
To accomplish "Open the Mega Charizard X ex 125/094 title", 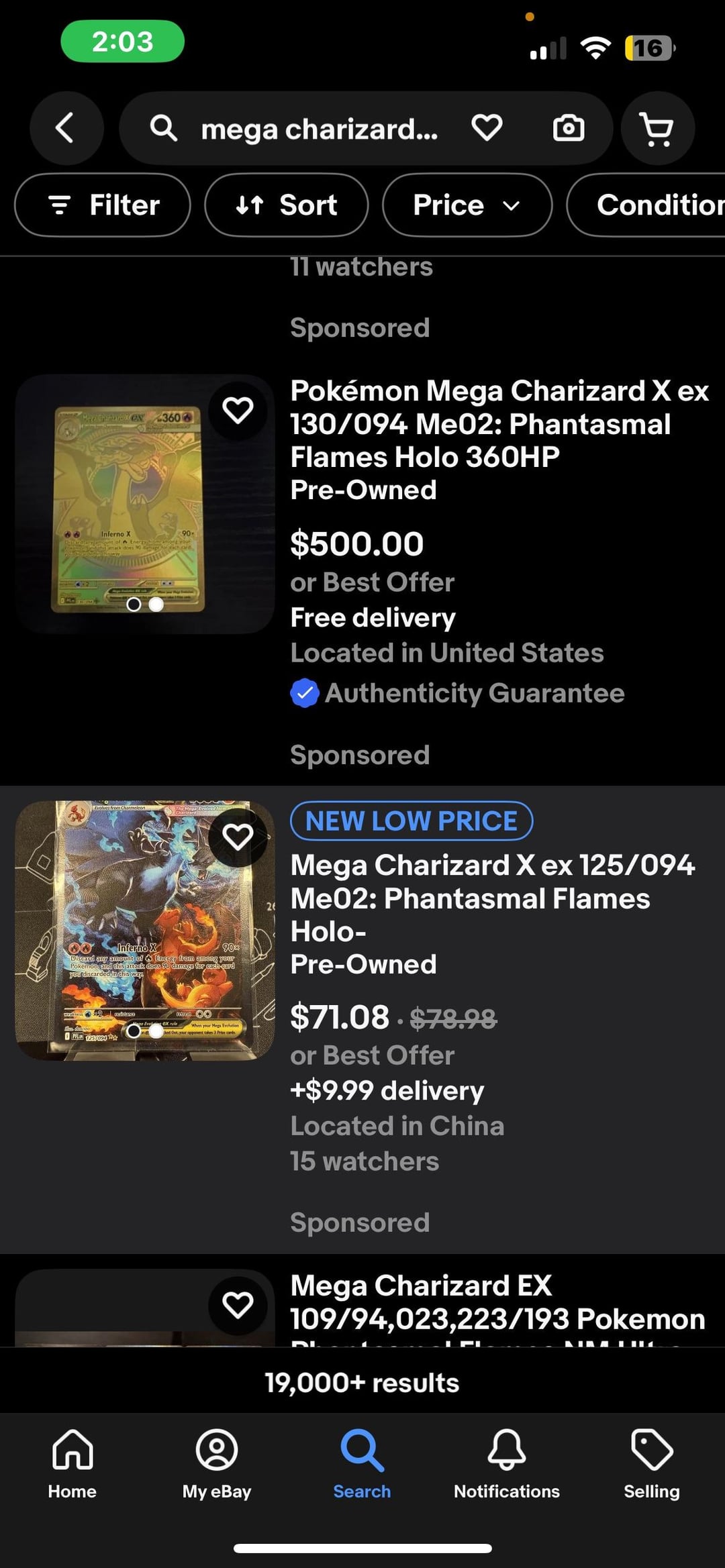I will point(492,898).
